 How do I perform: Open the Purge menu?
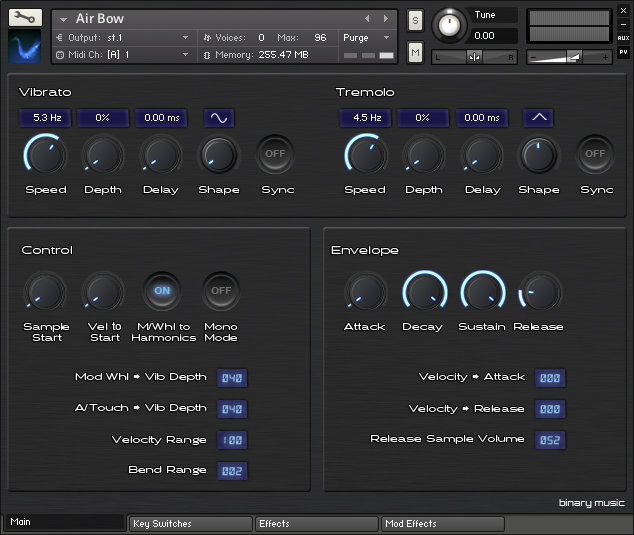coord(366,38)
